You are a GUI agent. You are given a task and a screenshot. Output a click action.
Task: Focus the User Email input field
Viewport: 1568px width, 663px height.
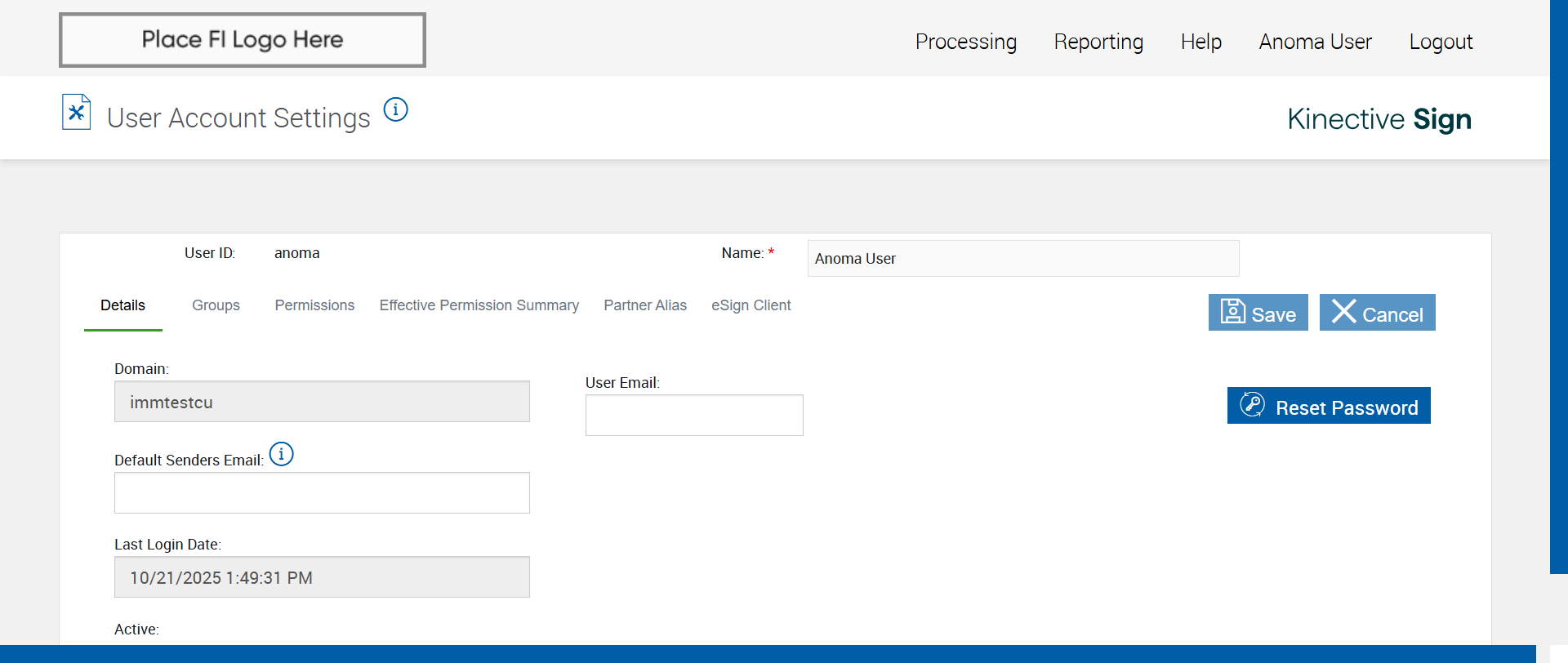pos(693,416)
